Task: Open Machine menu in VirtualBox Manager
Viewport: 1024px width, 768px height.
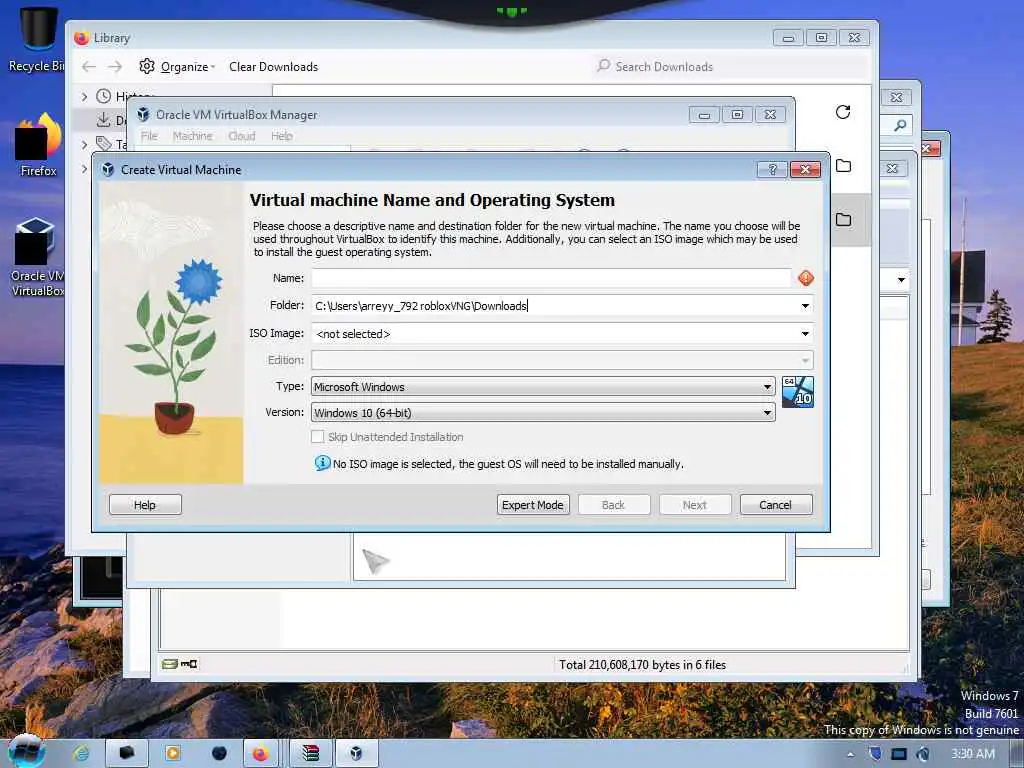Action: click(192, 136)
